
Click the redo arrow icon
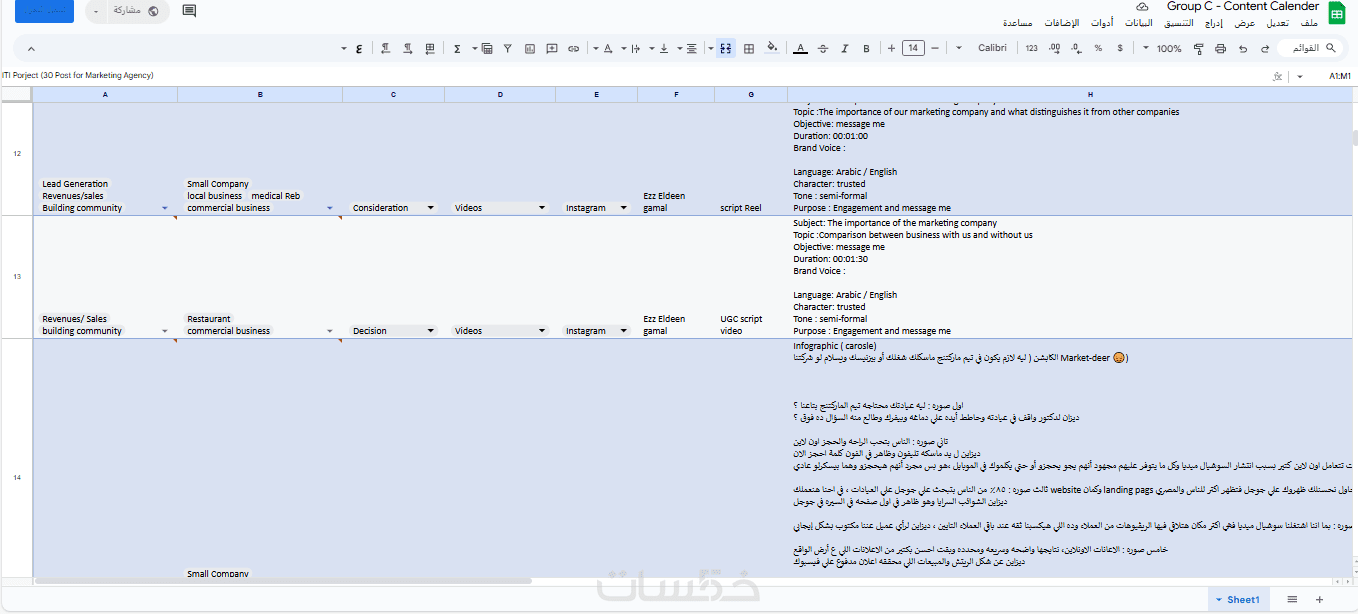(x=1265, y=48)
